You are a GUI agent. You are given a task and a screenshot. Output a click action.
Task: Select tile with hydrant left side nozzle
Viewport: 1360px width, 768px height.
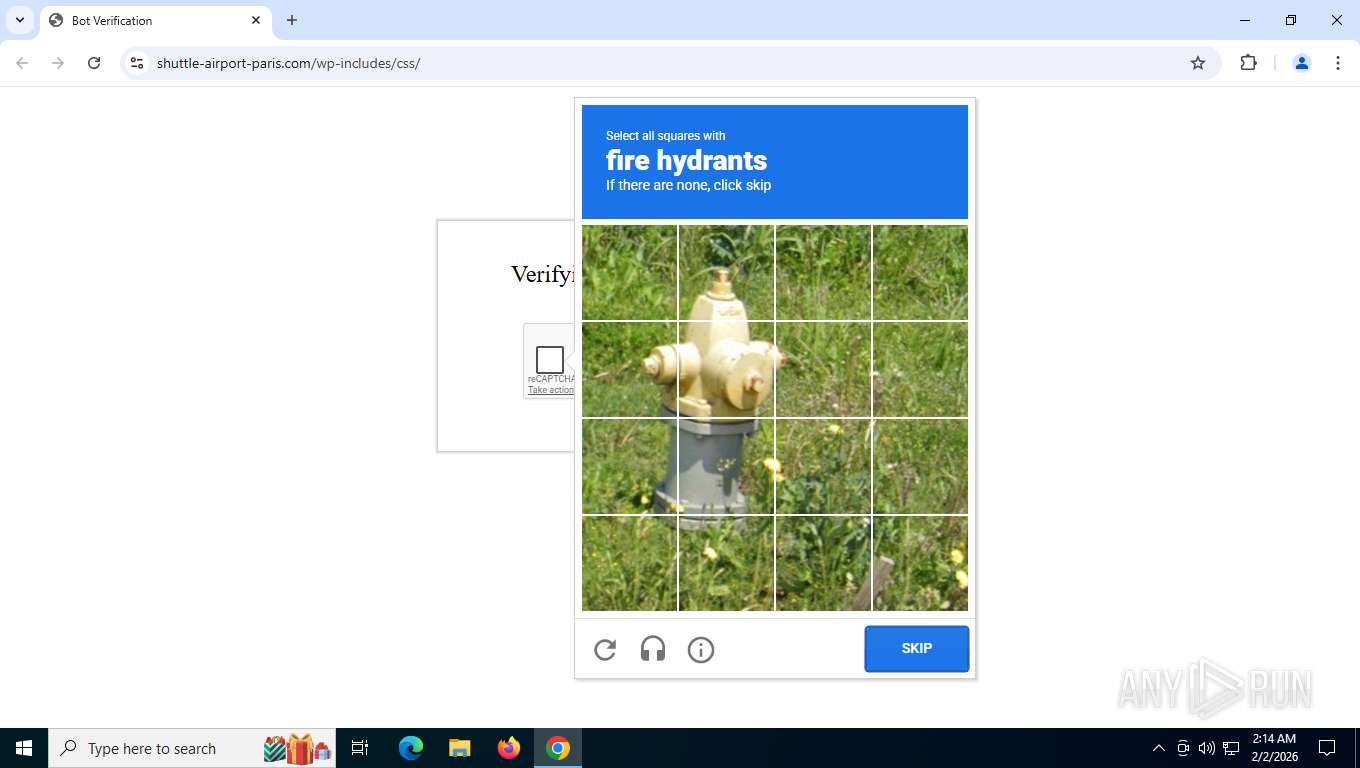coord(629,369)
